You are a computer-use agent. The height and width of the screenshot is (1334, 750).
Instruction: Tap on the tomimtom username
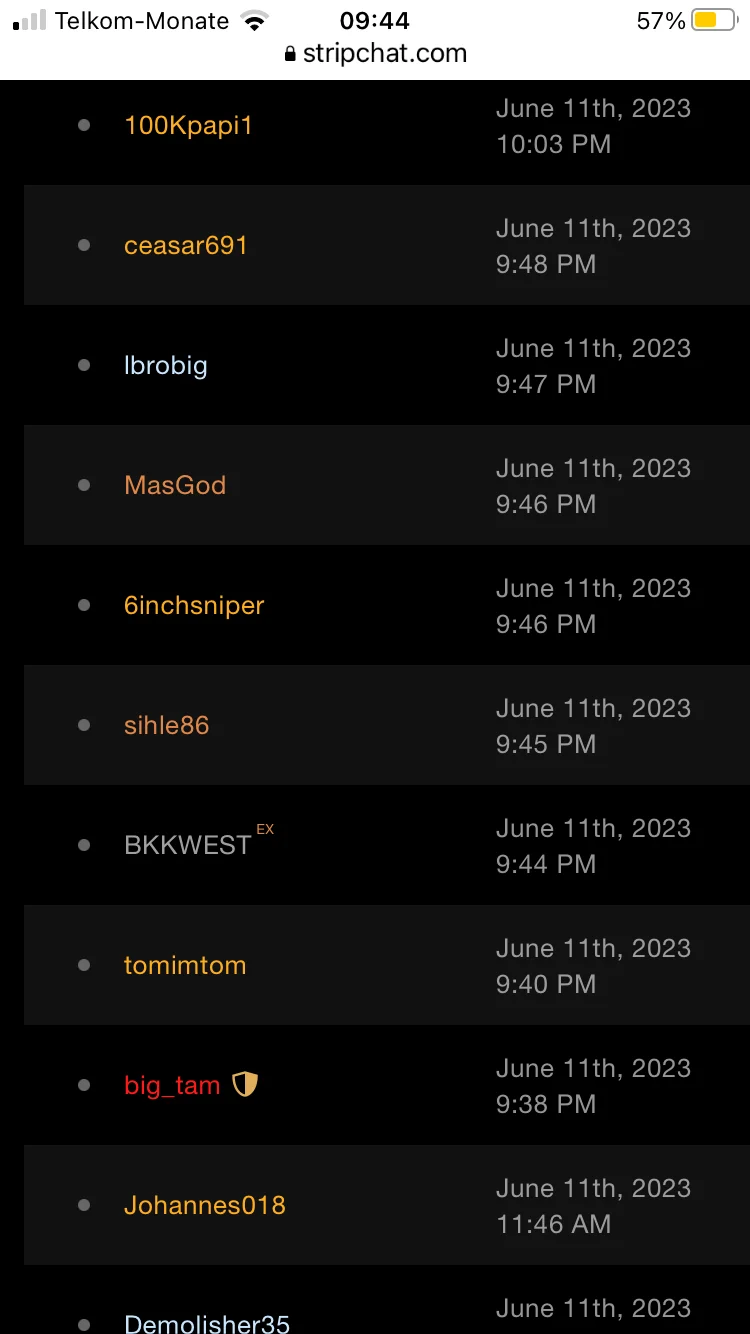[185, 966]
